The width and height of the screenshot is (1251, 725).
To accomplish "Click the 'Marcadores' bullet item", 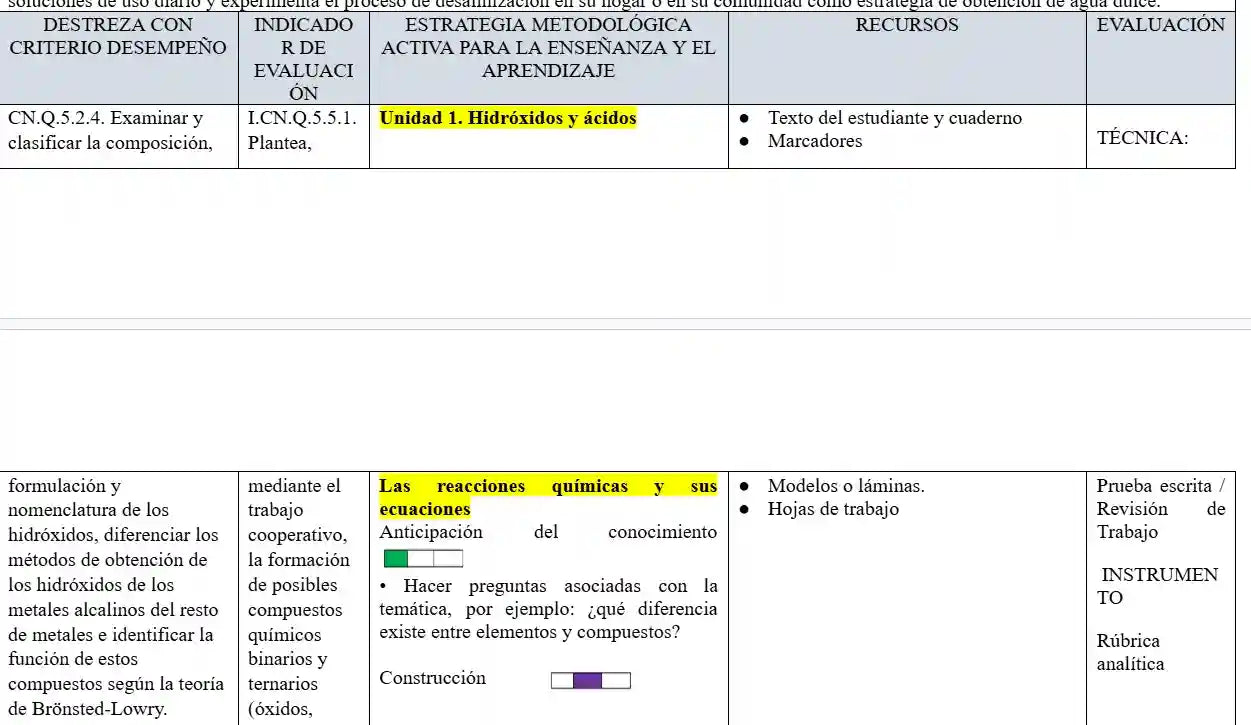I will pyautogui.click(x=814, y=141).
